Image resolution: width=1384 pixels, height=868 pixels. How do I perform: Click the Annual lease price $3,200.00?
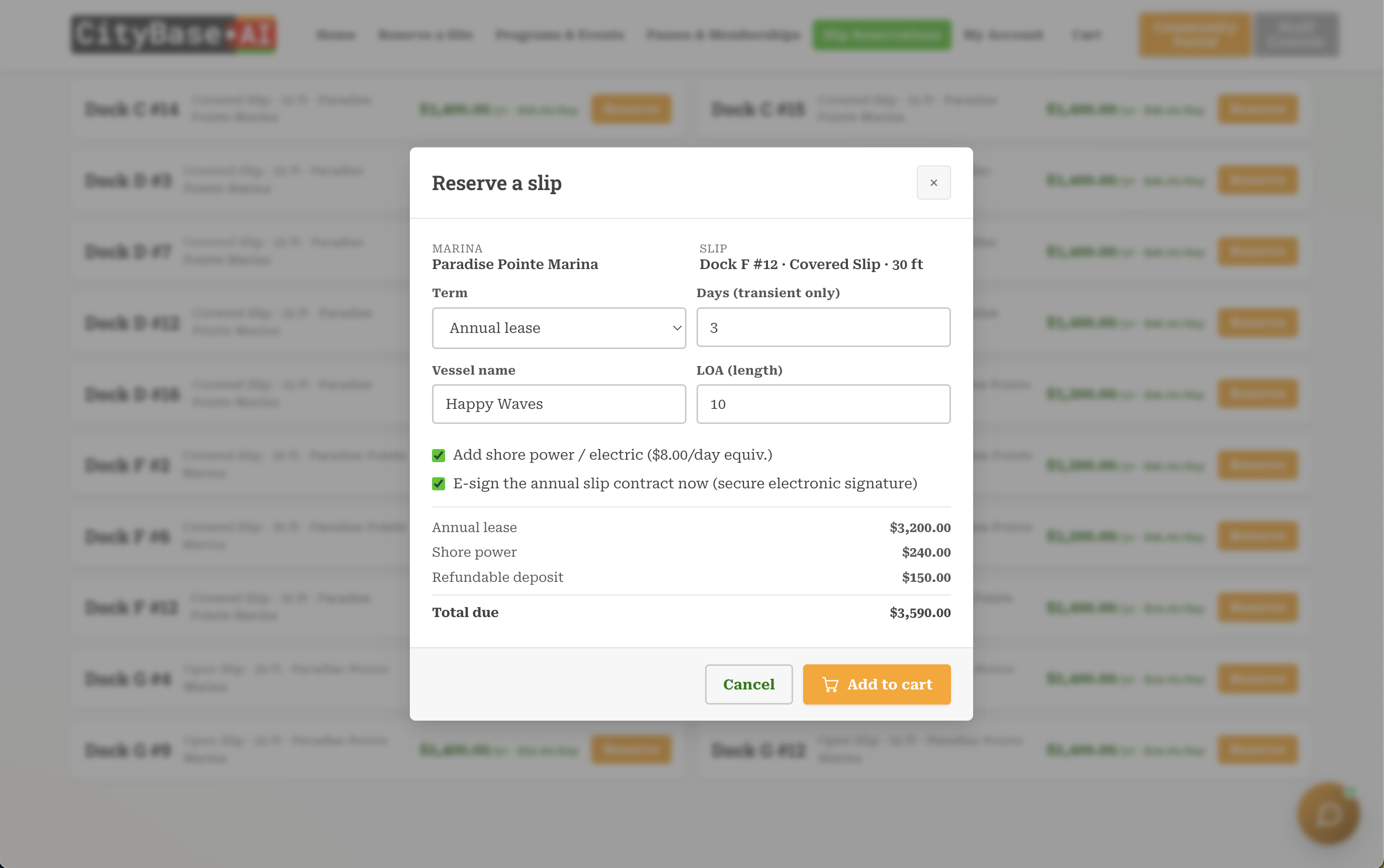point(920,528)
